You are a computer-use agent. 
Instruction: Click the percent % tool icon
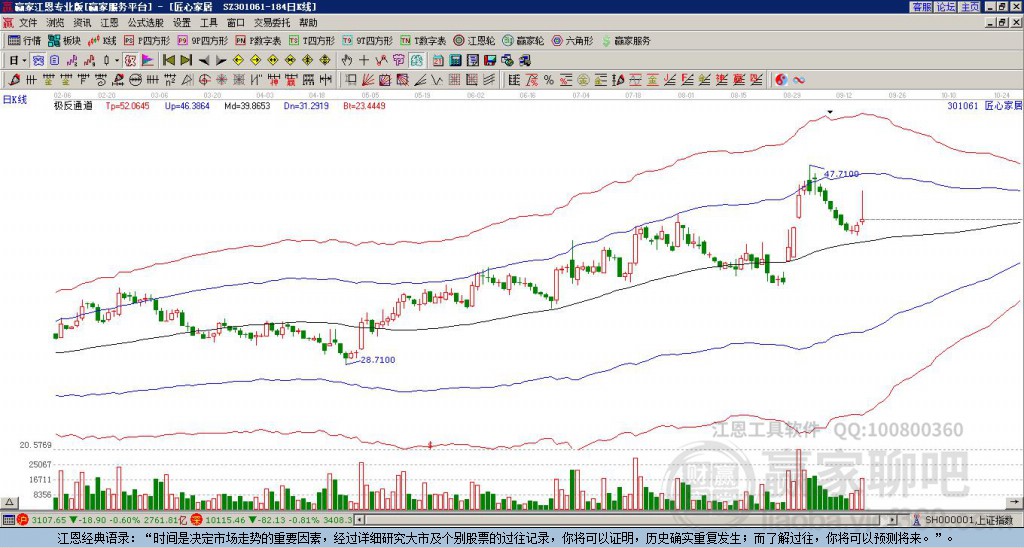tap(549, 80)
